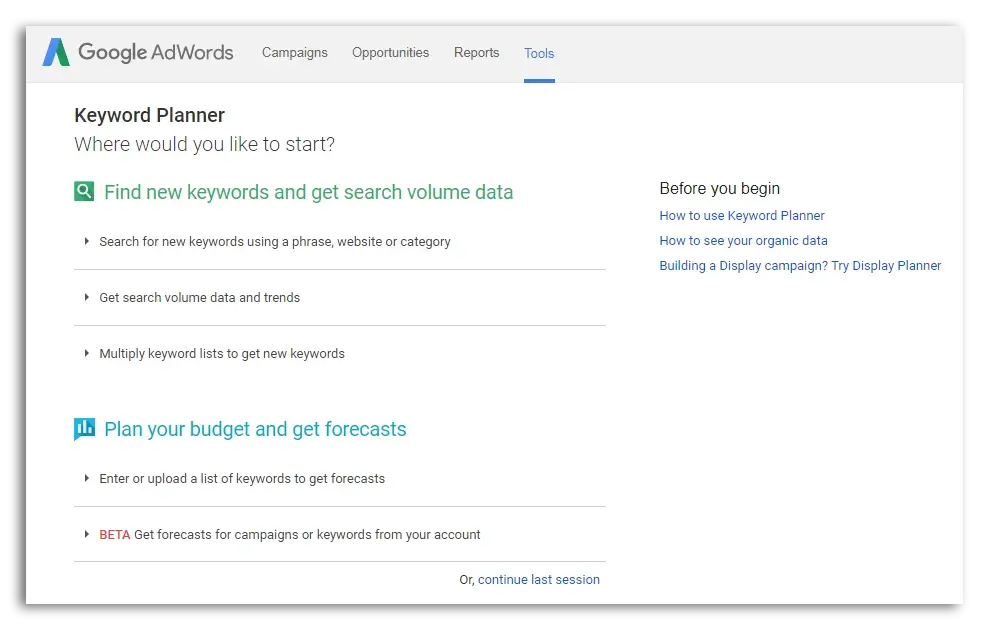Select the Tools tab

pyautogui.click(x=539, y=54)
